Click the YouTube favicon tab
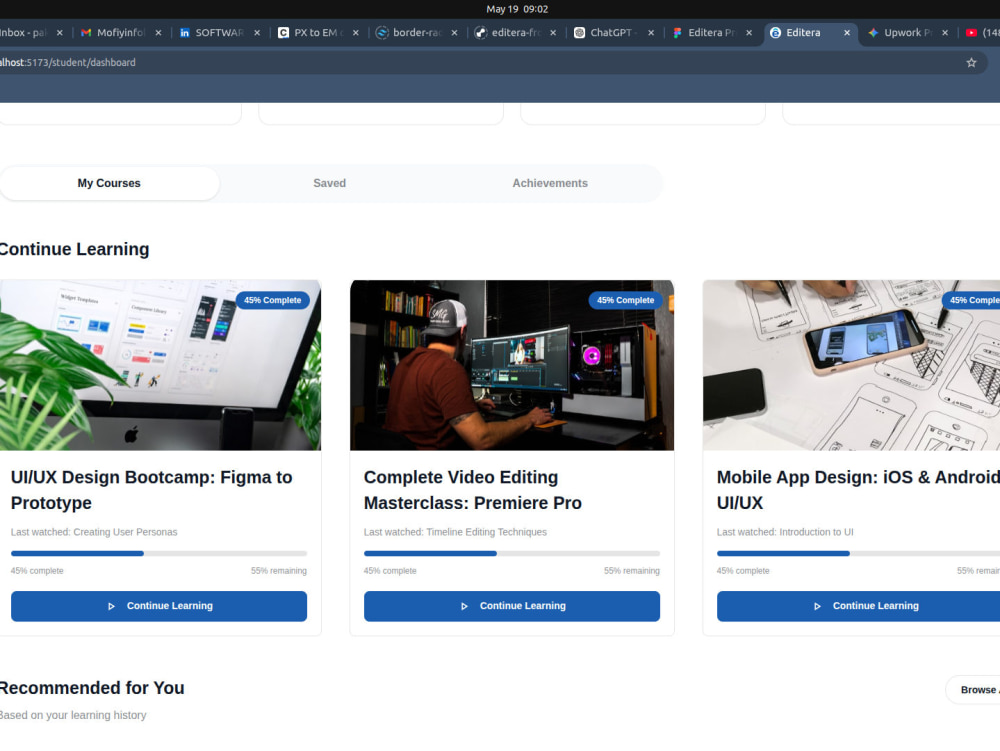This screenshot has width=1000, height=751. coord(971,33)
